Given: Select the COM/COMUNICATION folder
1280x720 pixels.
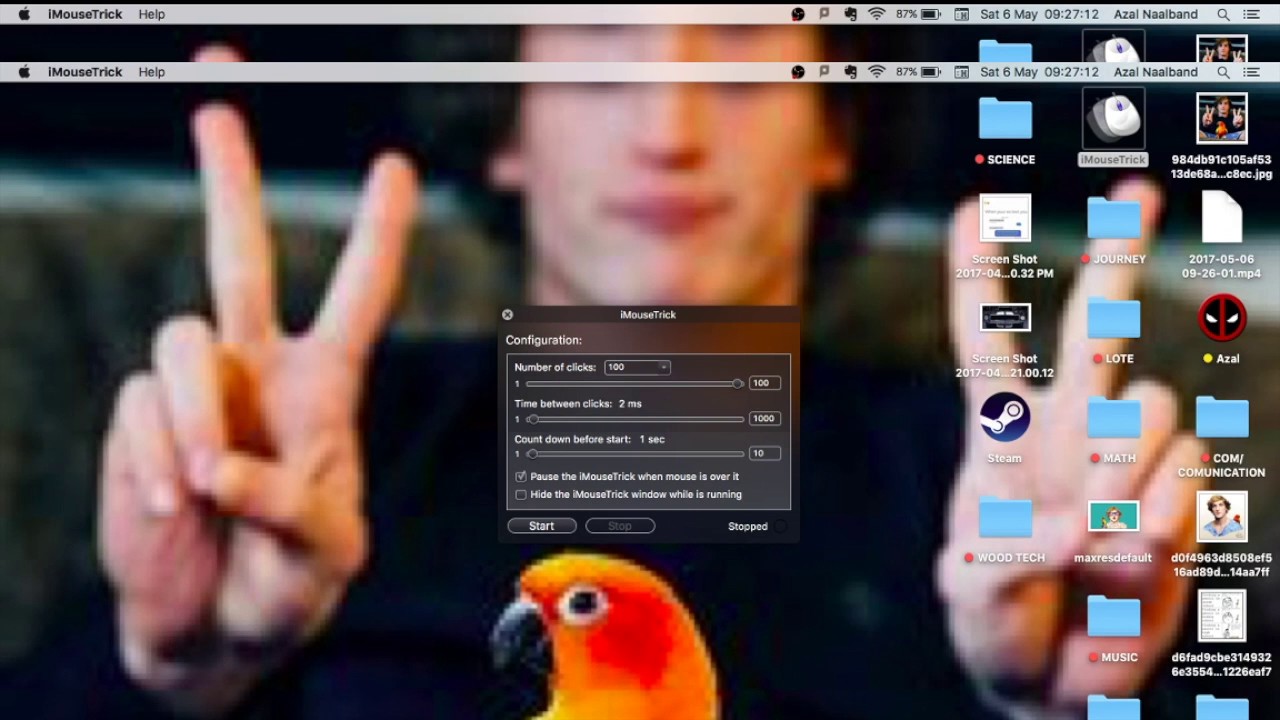Looking at the screenshot, I should coord(1222,418).
